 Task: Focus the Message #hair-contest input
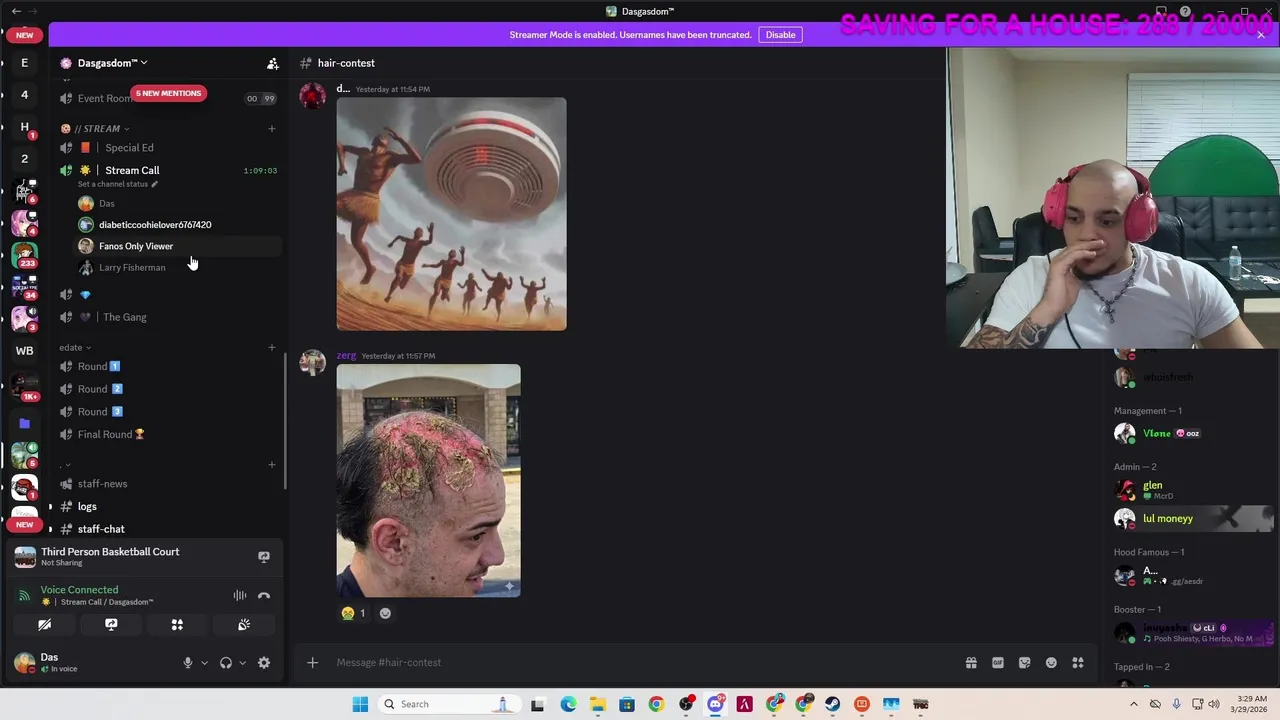(x=640, y=663)
